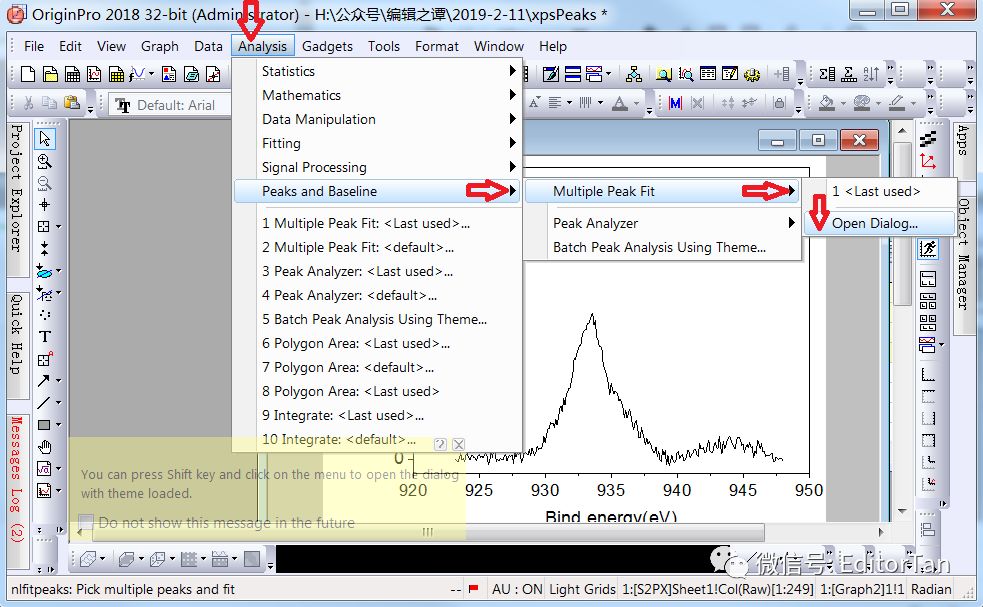Expand the Data Manipulation submenu
Viewport: 983px width, 607px height.
(378, 119)
